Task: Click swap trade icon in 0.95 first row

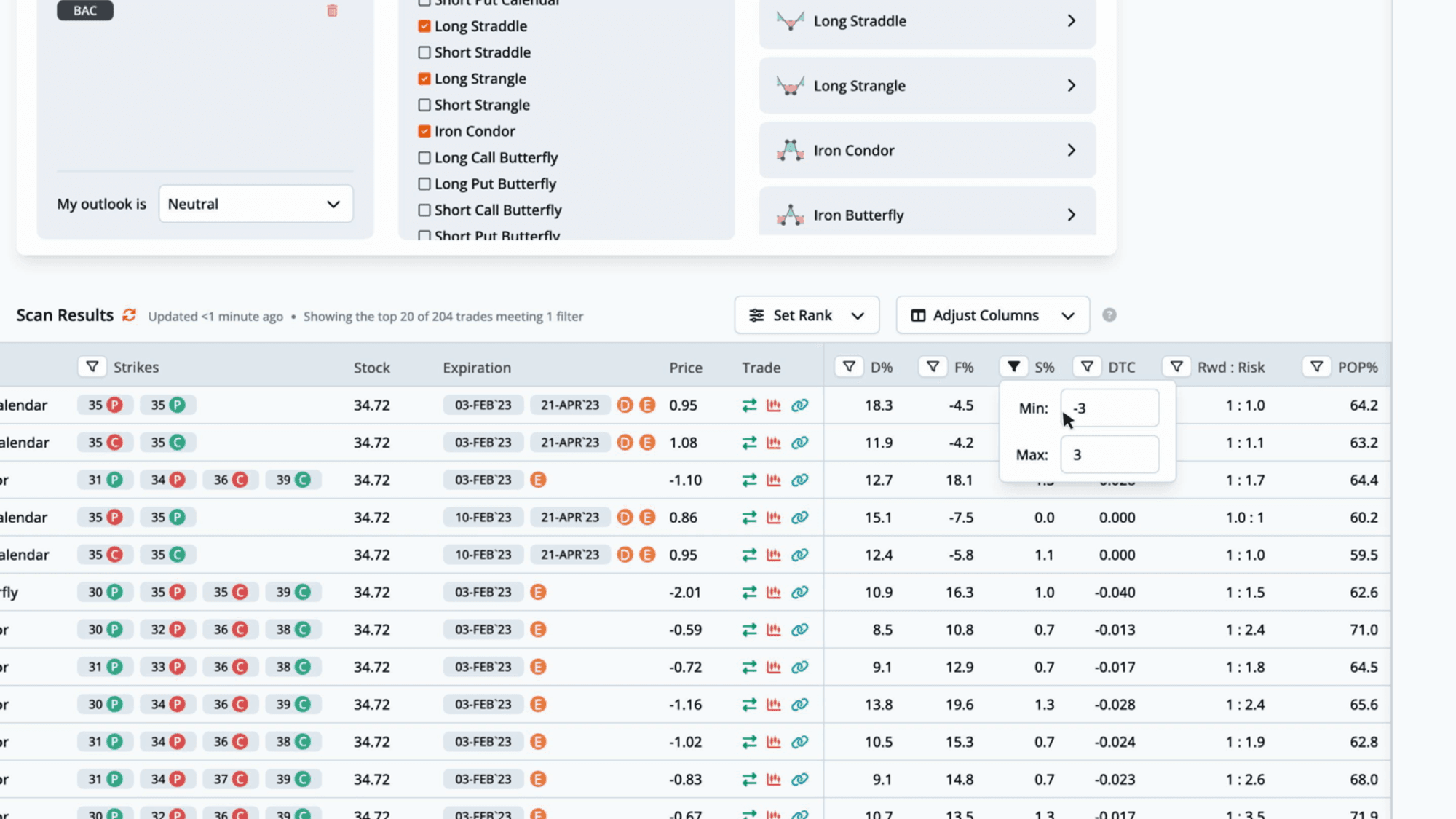Action: click(x=749, y=405)
